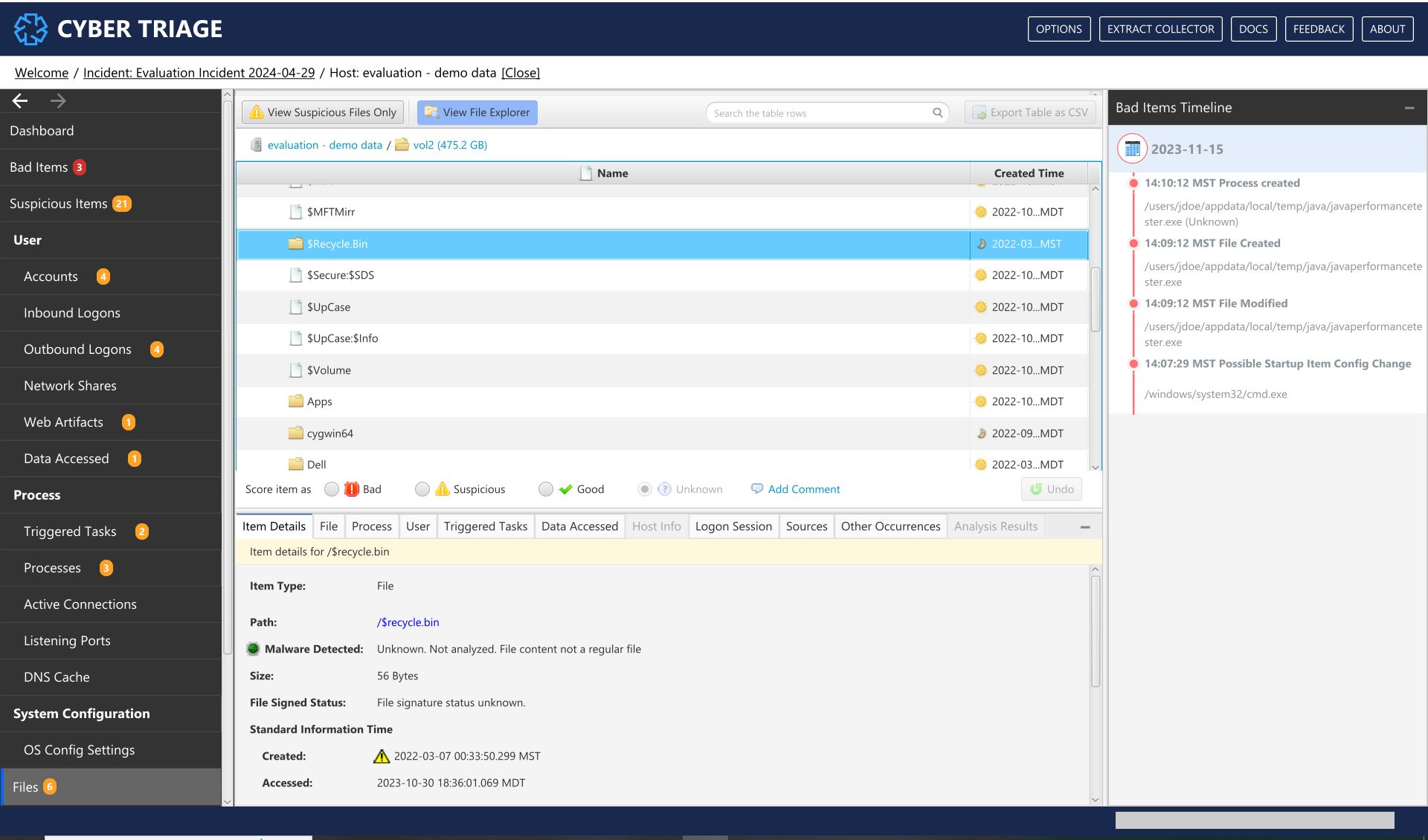Expand the Bad Items Timeline panel

click(x=1409, y=106)
